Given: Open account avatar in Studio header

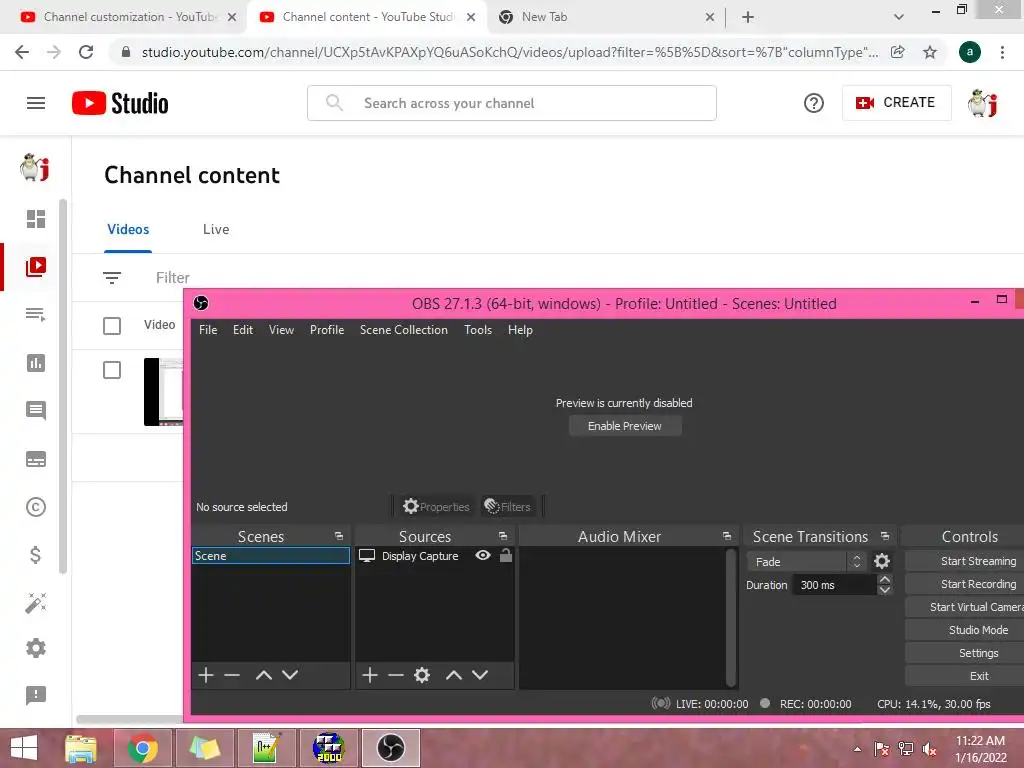Looking at the screenshot, I should pos(982,103).
